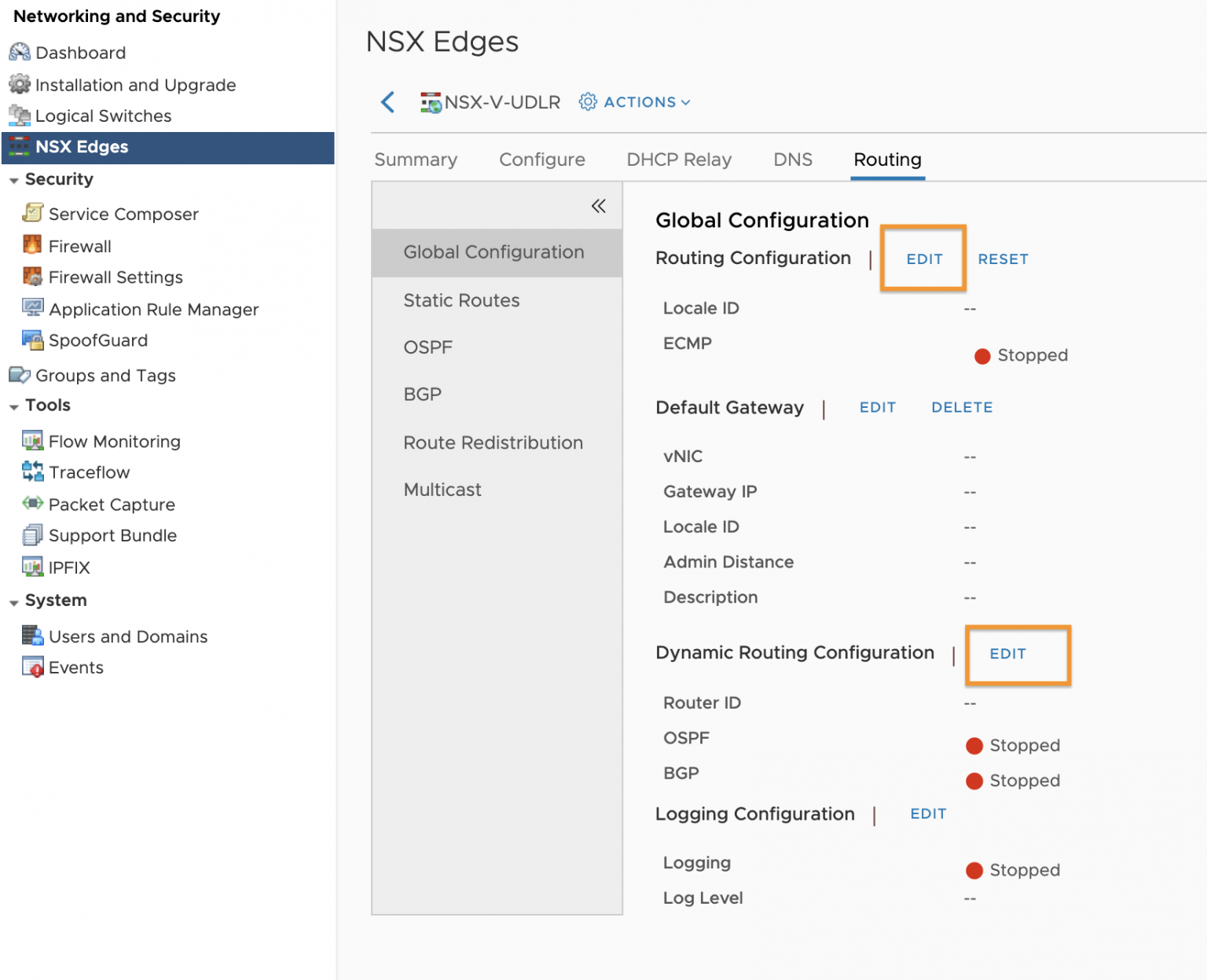Switch to the Summary tab
The image size is (1207, 980).
(x=416, y=160)
